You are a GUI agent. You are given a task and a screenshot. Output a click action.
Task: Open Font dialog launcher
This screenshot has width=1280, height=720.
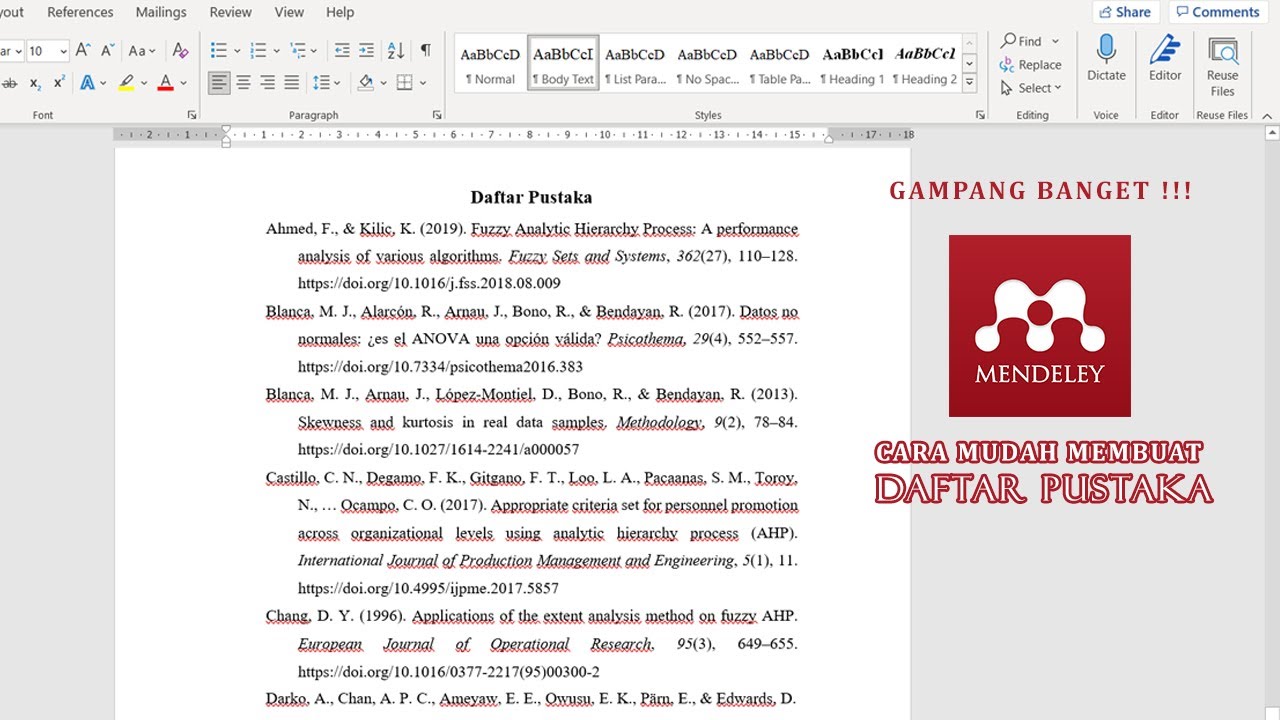click(192, 115)
